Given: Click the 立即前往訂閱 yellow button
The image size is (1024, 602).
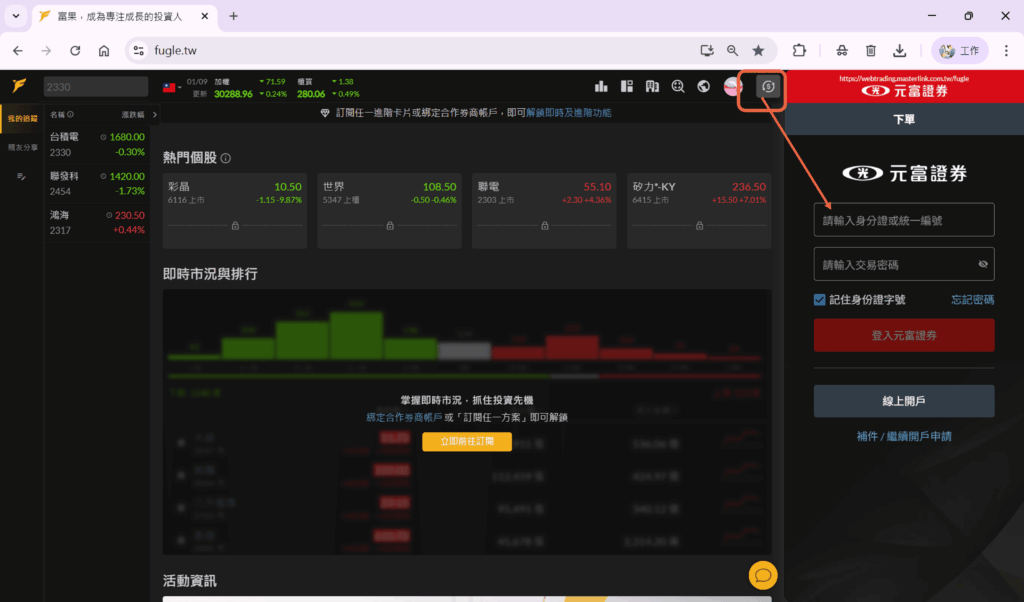Looking at the screenshot, I should tap(466, 441).
